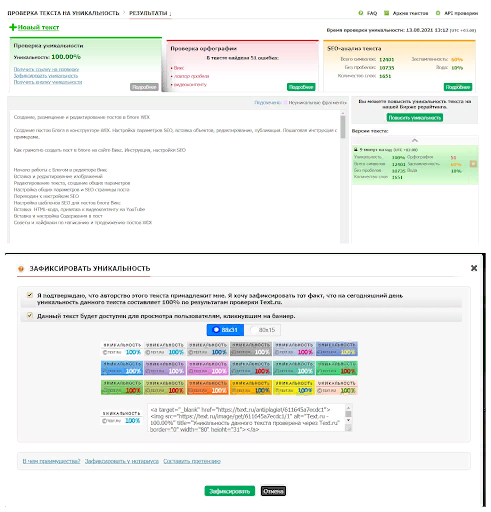Click the lock icon in the versions entry

click(x=356, y=150)
